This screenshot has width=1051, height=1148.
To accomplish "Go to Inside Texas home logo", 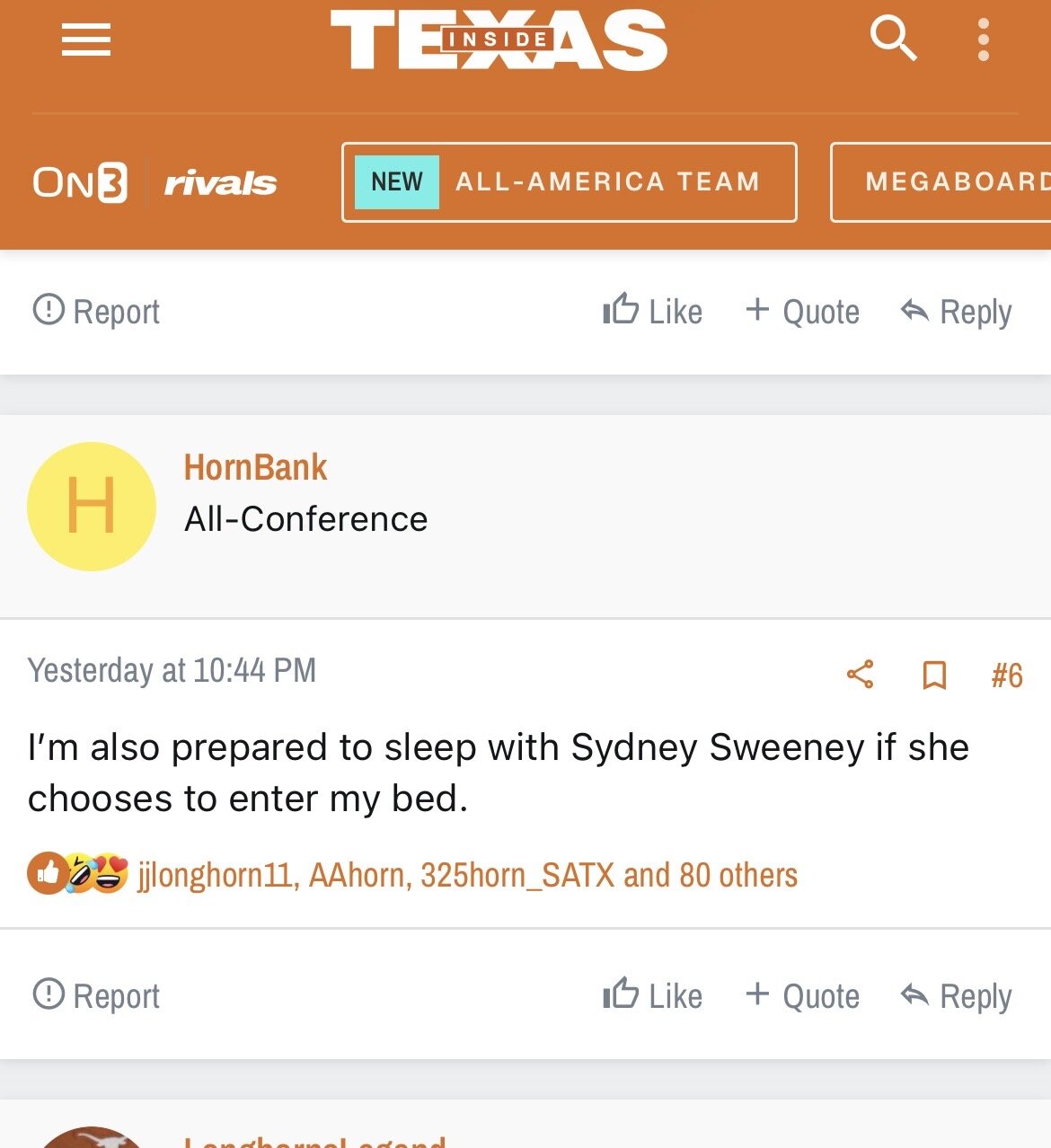I will [499, 40].
